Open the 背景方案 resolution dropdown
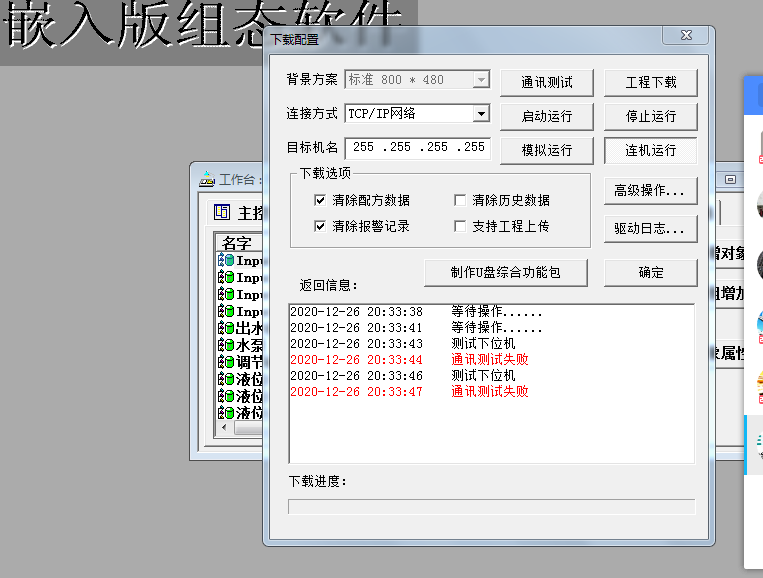The image size is (763, 578). coord(481,80)
